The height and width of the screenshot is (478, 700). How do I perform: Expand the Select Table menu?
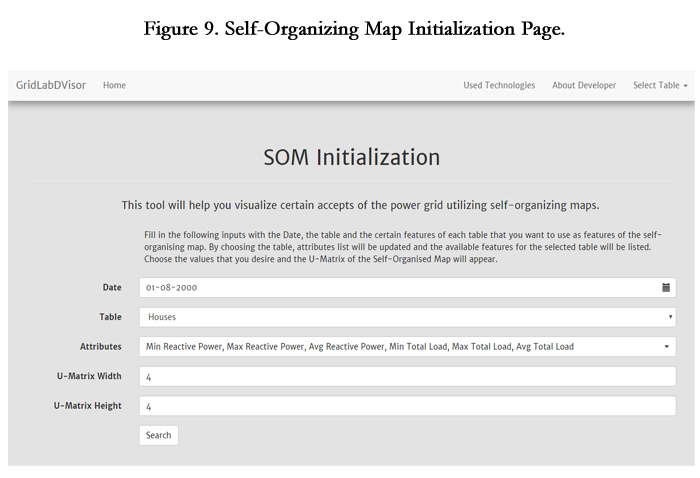[x=660, y=85]
